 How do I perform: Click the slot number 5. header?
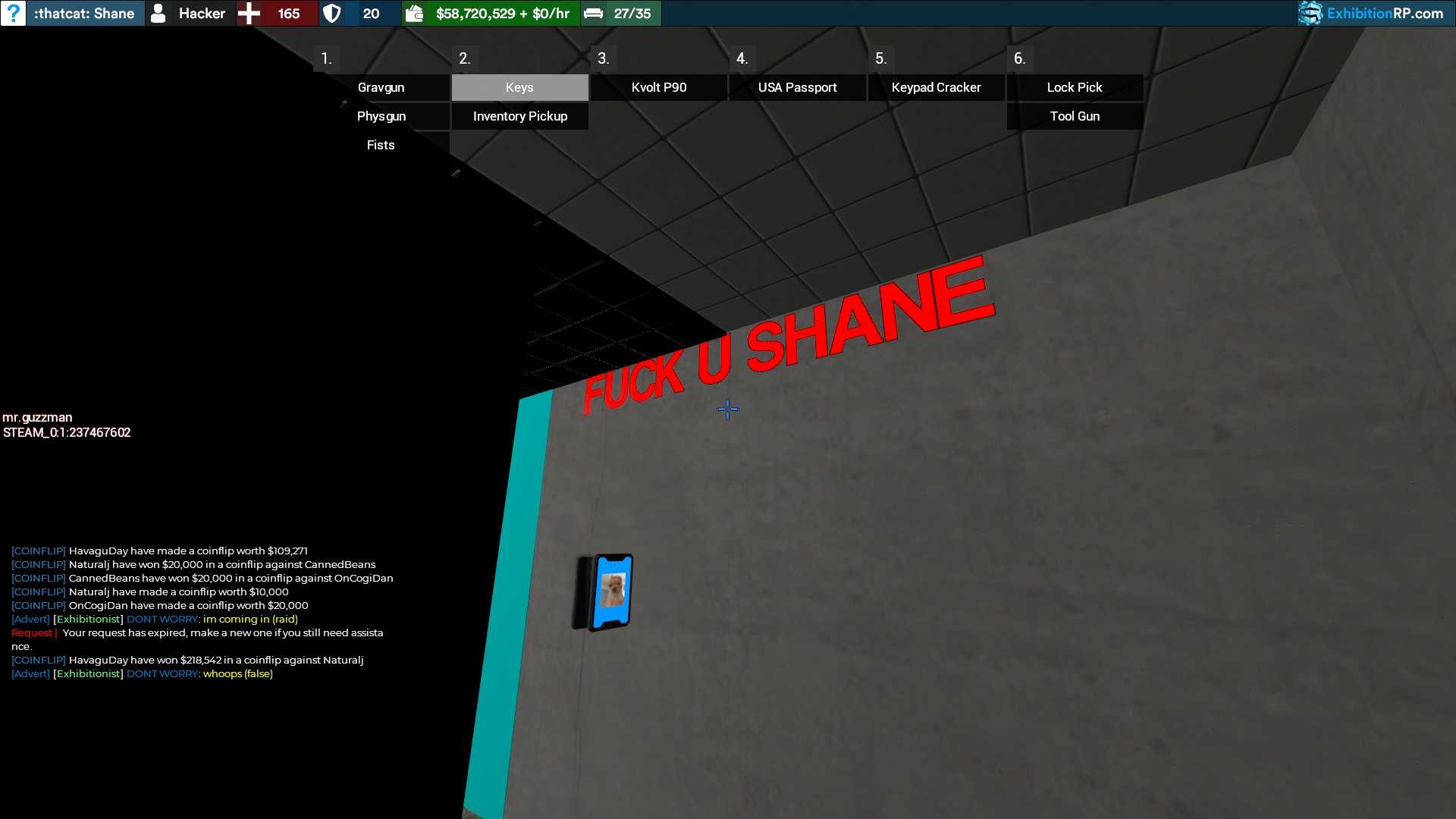pyautogui.click(x=881, y=58)
